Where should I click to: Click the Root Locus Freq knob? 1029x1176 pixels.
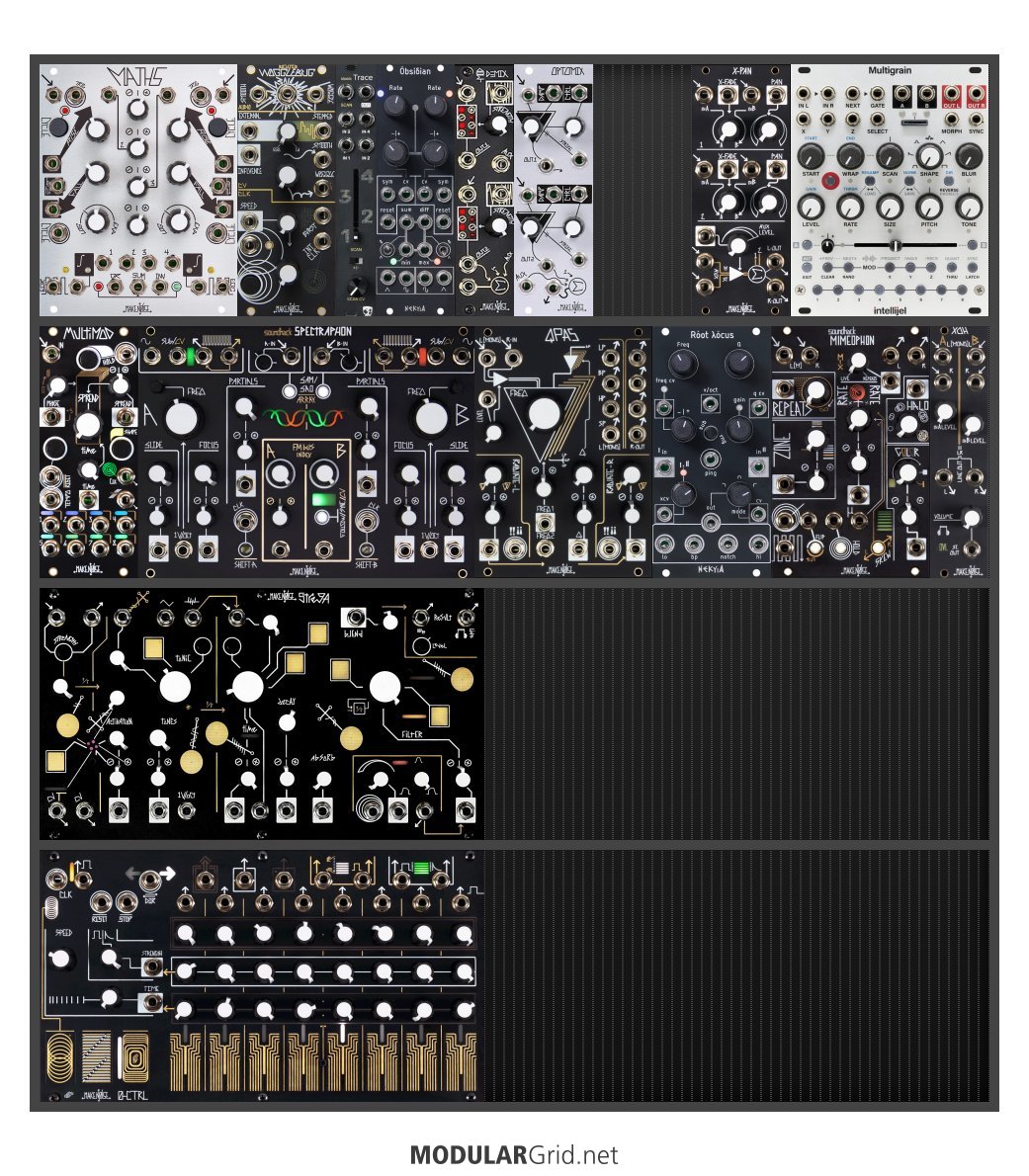[x=683, y=365]
